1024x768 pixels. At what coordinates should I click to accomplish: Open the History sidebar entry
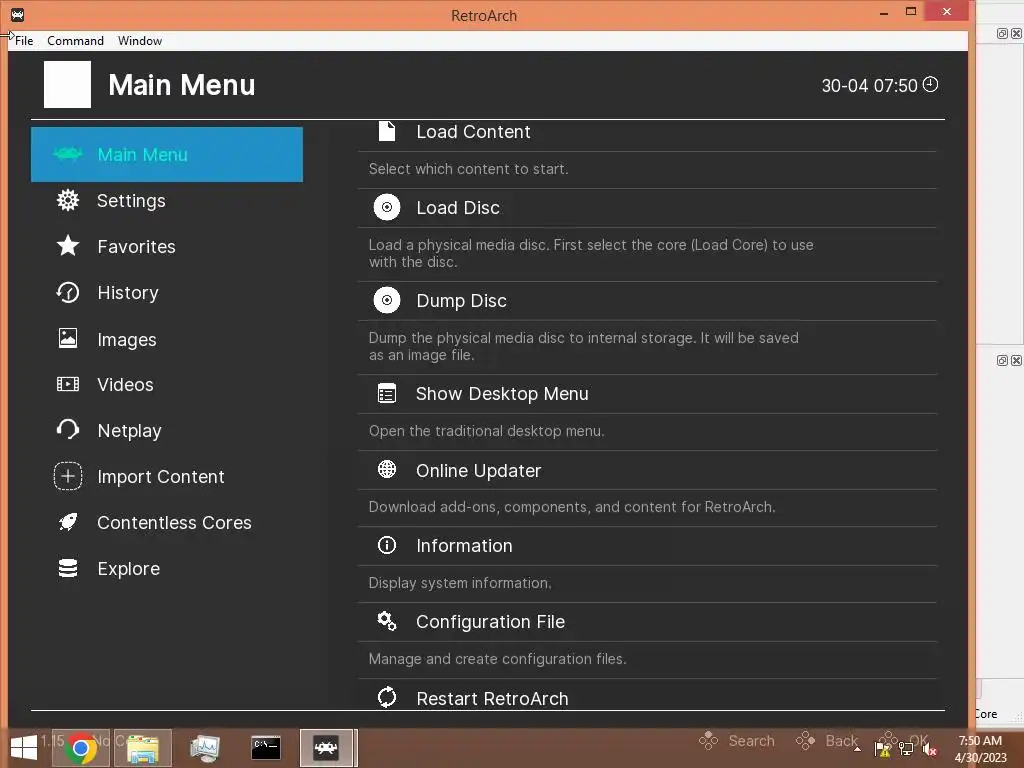coord(167,293)
